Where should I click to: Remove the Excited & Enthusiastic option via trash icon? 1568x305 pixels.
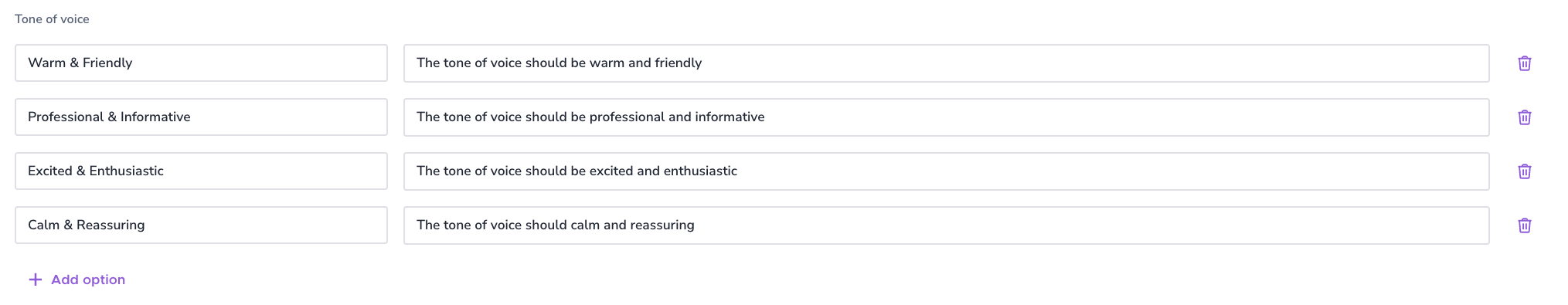[1524, 171]
